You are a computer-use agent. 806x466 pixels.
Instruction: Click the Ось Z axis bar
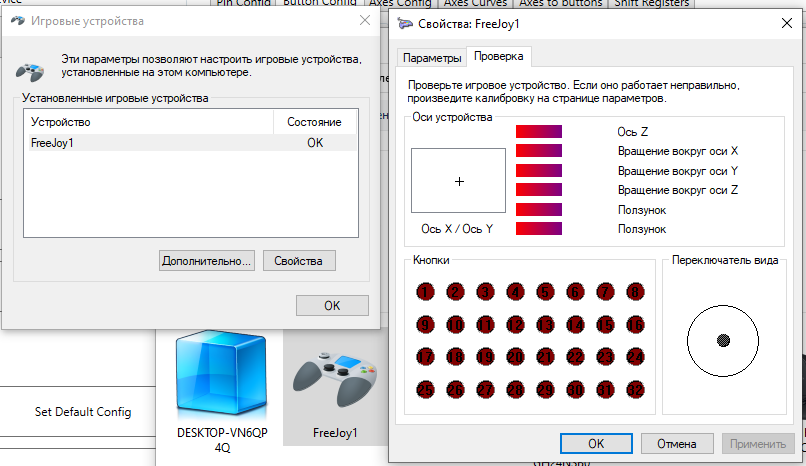tap(539, 132)
